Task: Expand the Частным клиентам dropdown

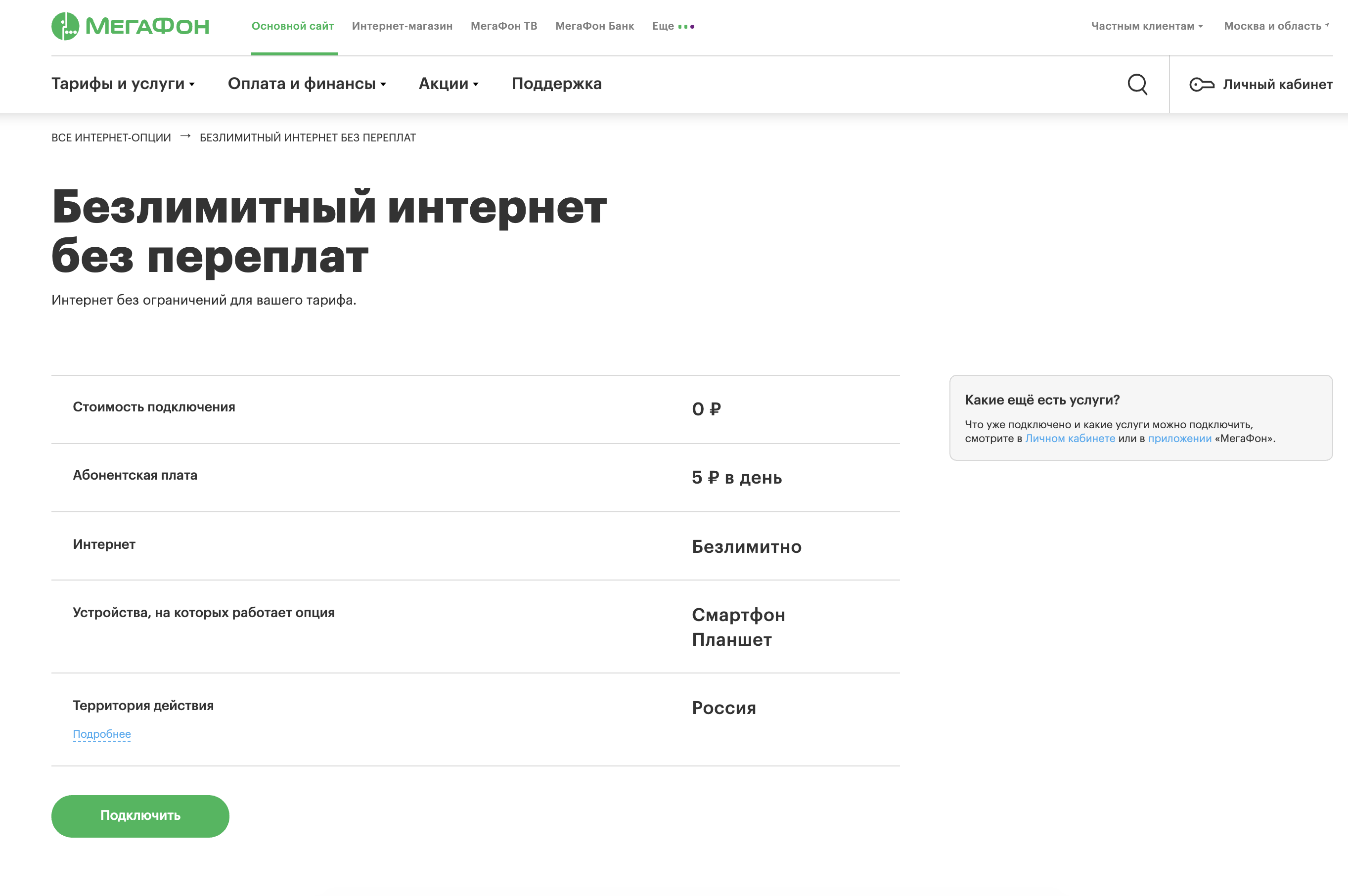Action: [x=1147, y=26]
